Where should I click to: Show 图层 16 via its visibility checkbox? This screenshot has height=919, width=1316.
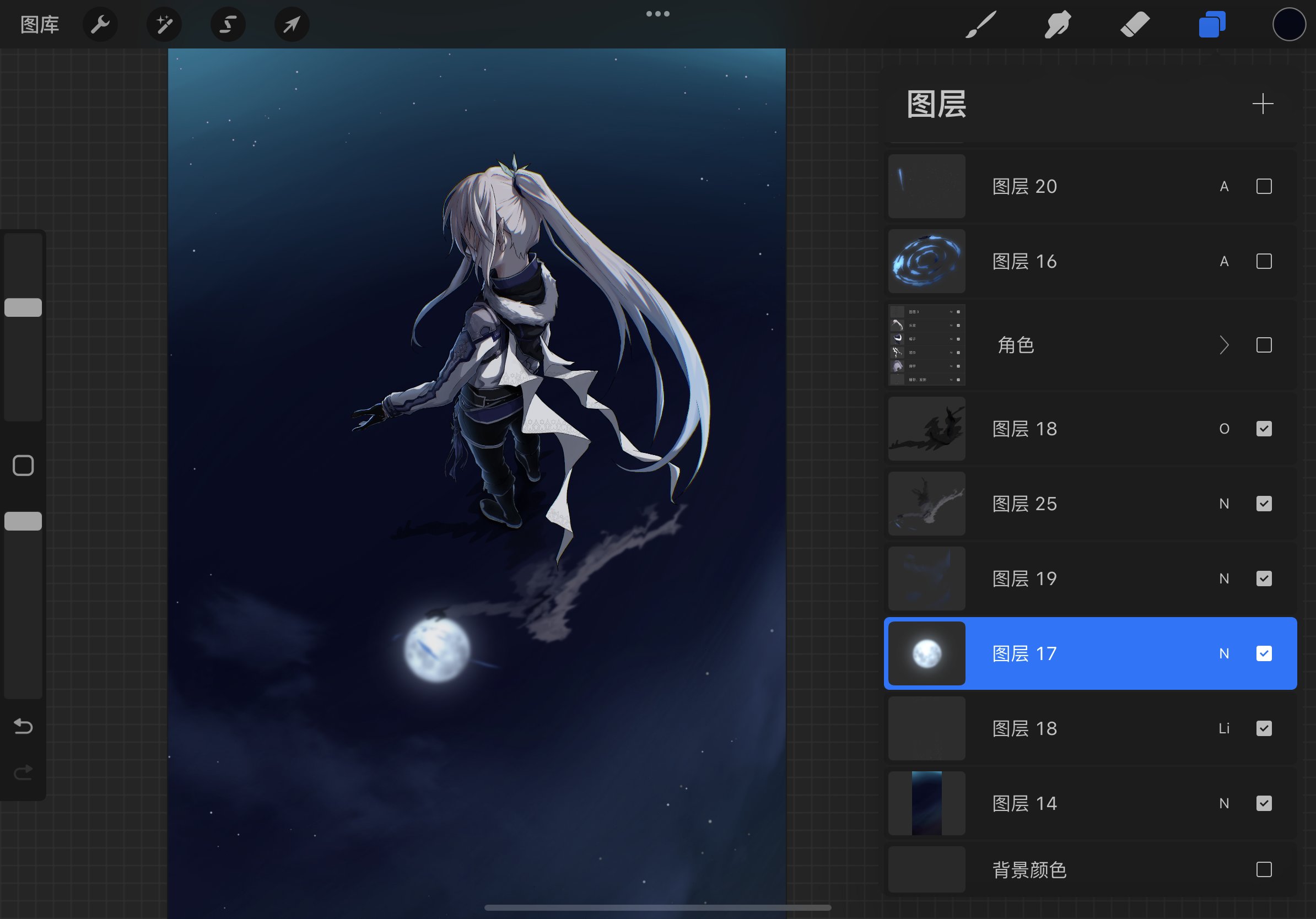(1264, 261)
